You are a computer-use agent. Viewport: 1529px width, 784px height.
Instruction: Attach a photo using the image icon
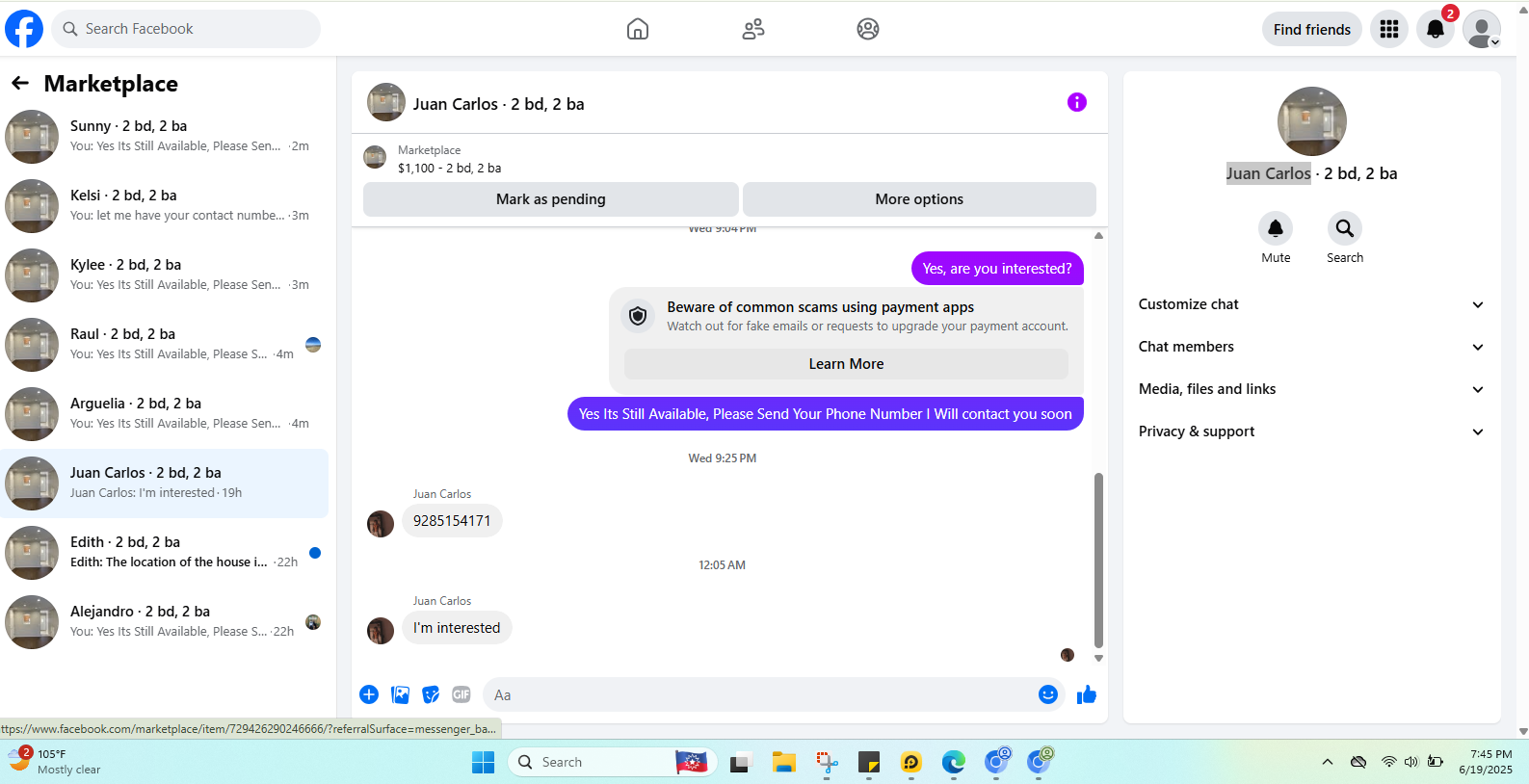point(400,694)
